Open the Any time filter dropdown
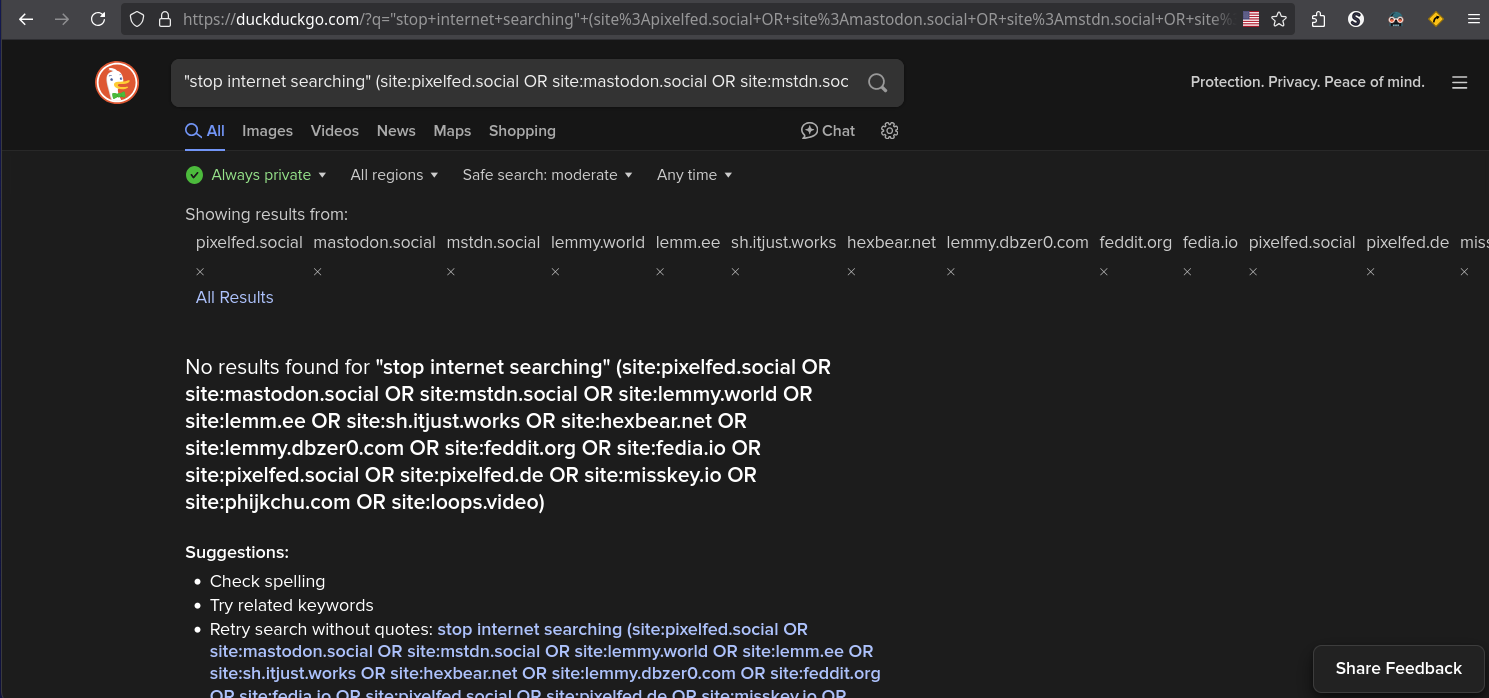The height and width of the screenshot is (698, 1489). [x=694, y=175]
